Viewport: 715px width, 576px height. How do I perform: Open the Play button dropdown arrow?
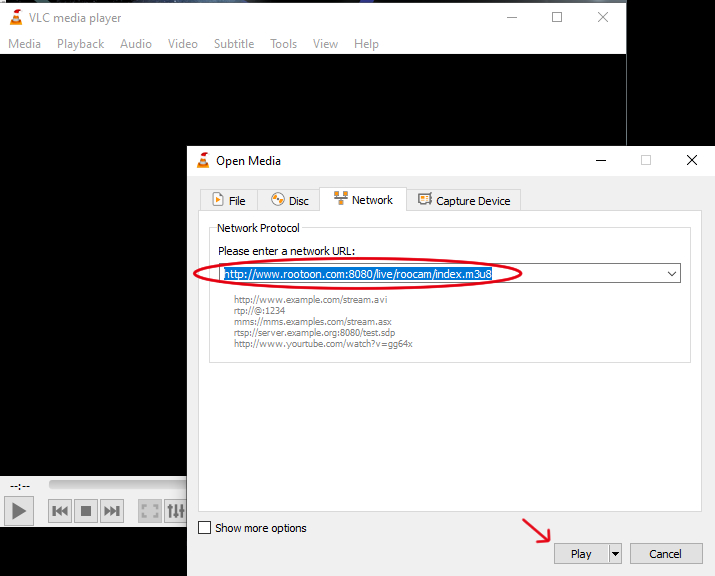pos(615,554)
